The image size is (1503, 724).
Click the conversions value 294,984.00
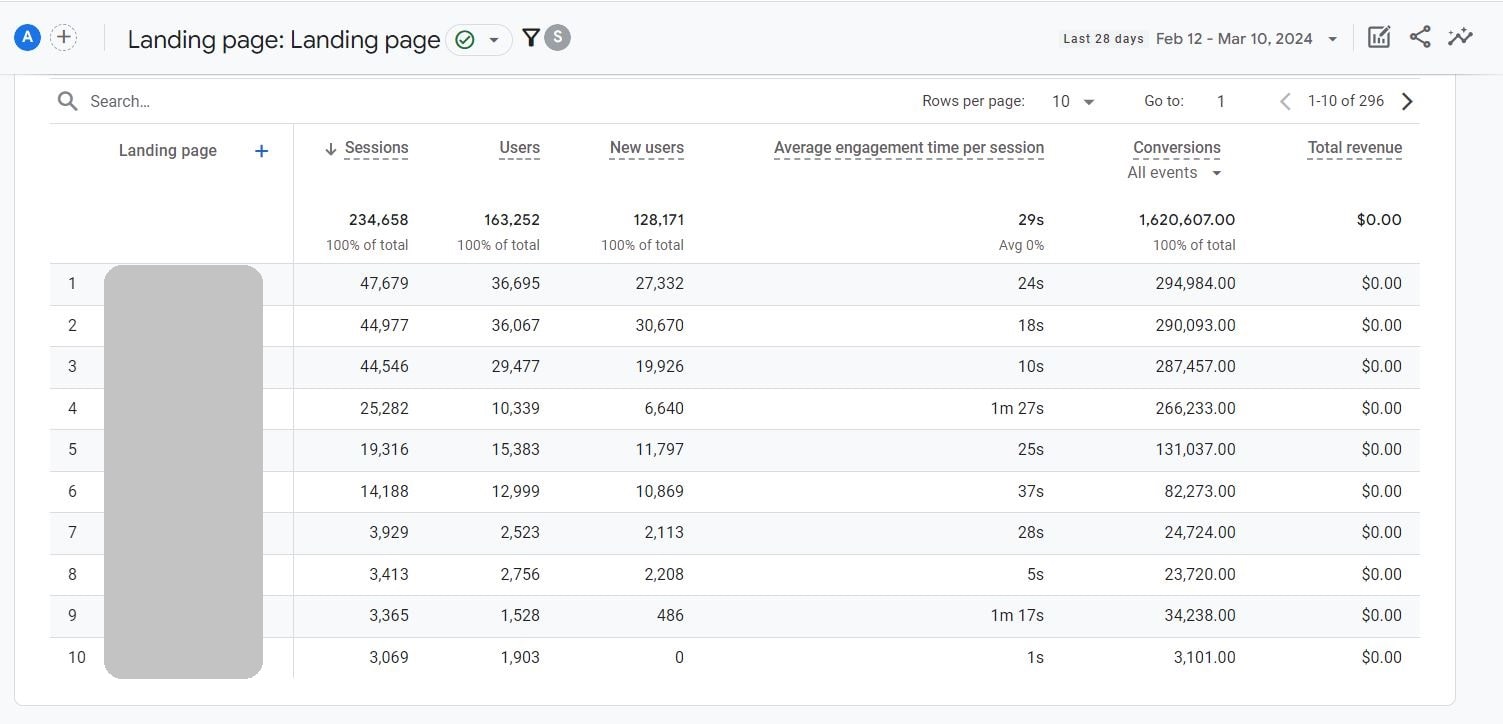click(1195, 284)
